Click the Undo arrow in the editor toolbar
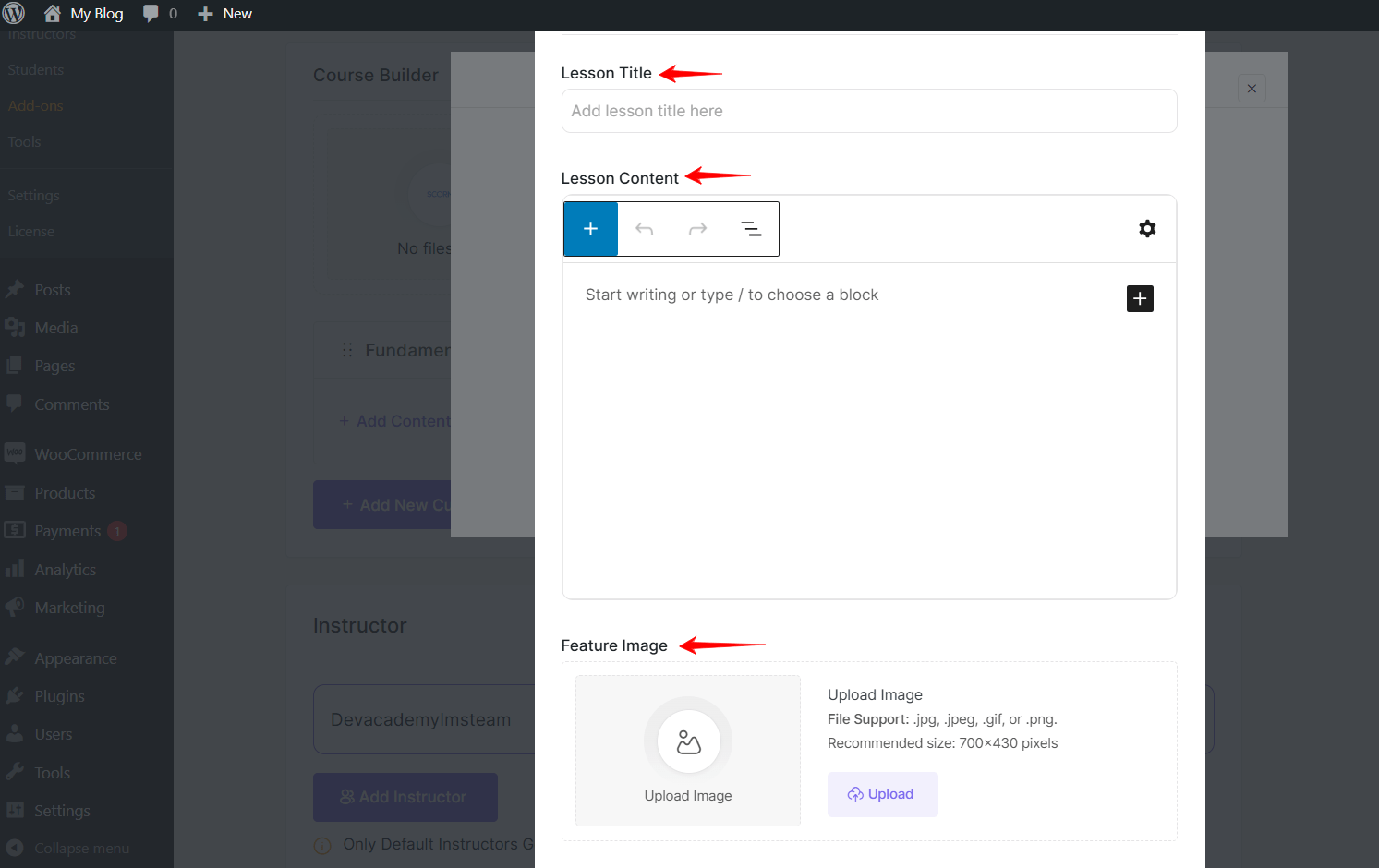The image size is (1379, 868). (644, 228)
